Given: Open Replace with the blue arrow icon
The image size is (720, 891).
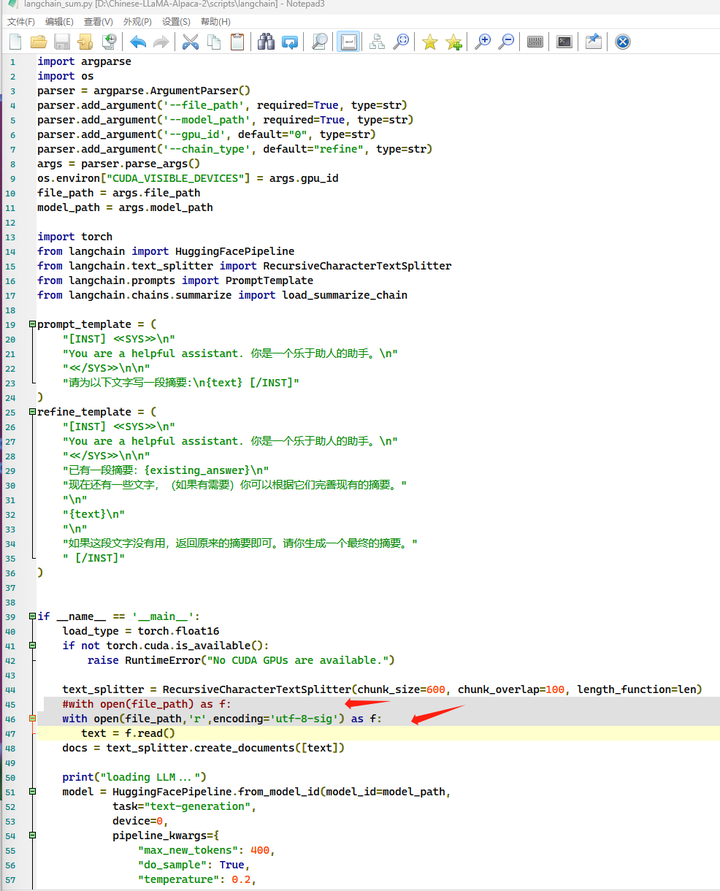Looking at the screenshot, I should 290,41.
